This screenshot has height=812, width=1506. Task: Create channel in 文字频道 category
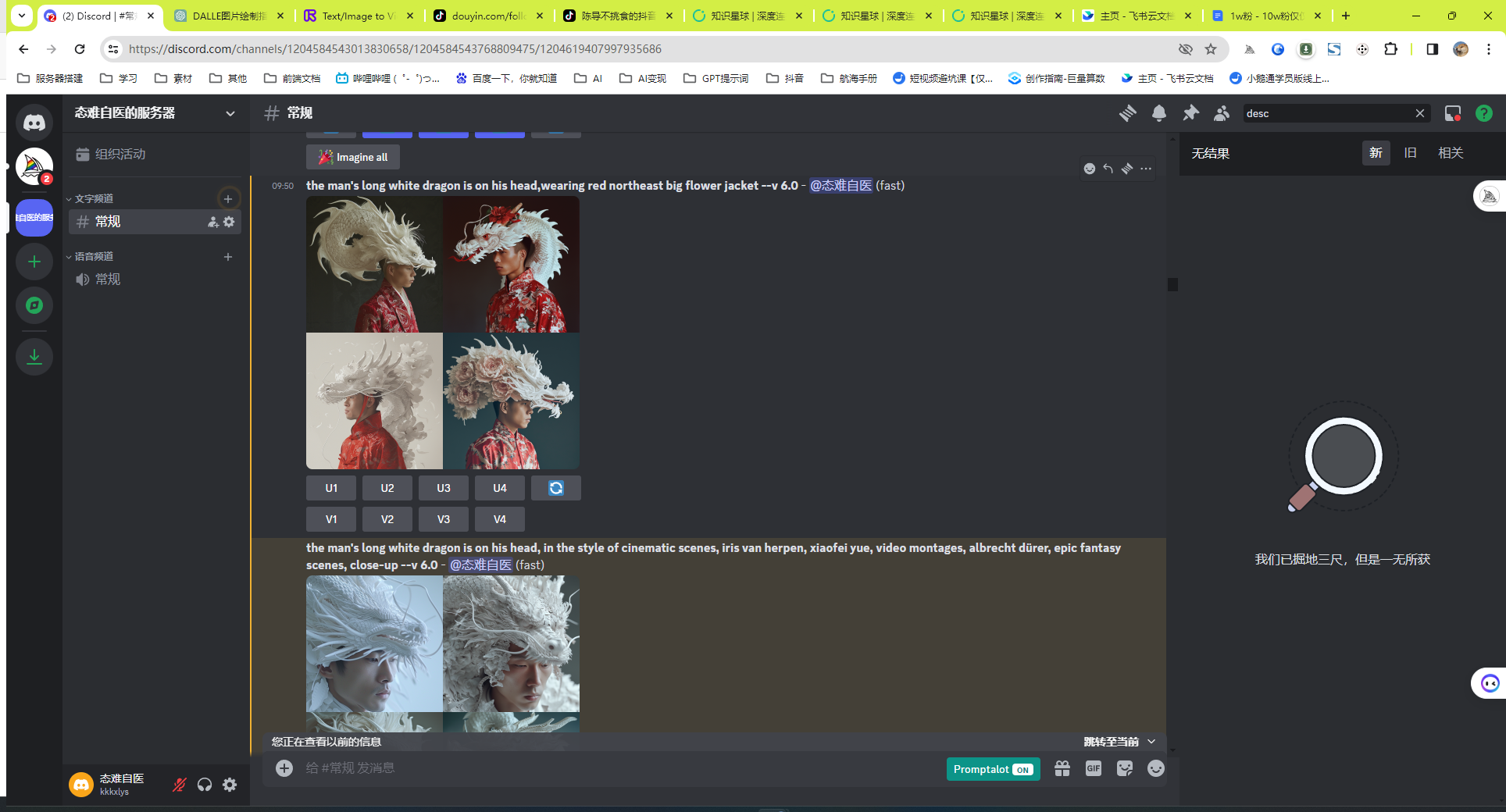point(228,199)
